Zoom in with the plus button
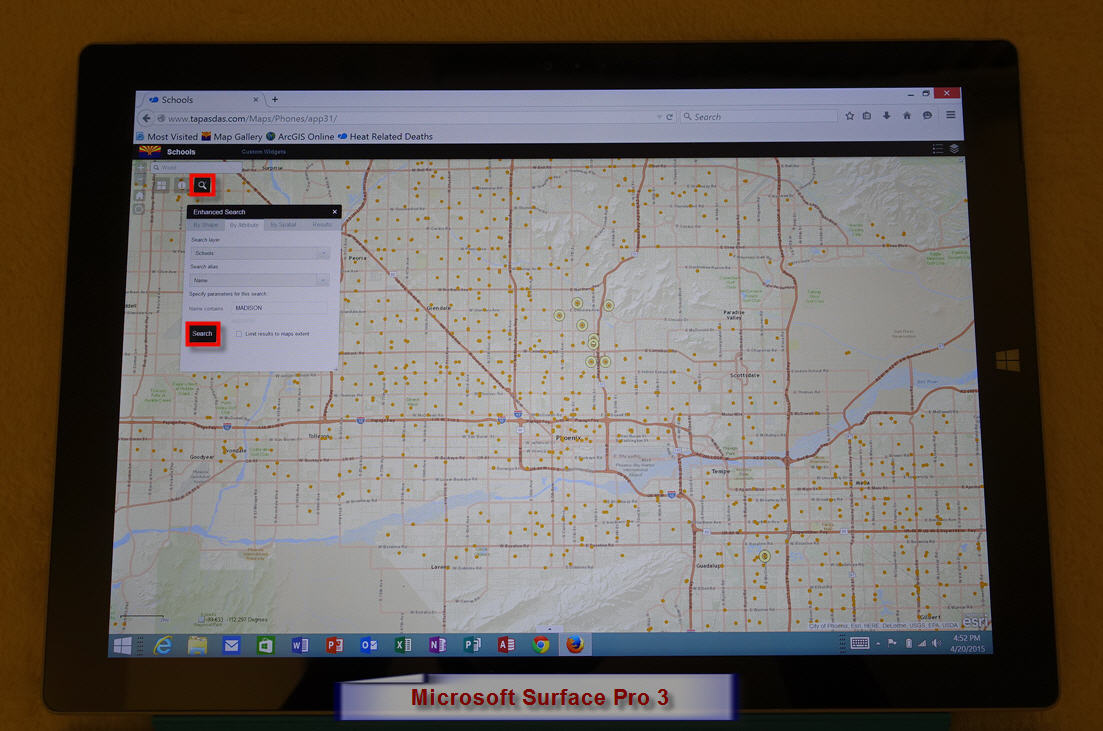 pos(141,168)
